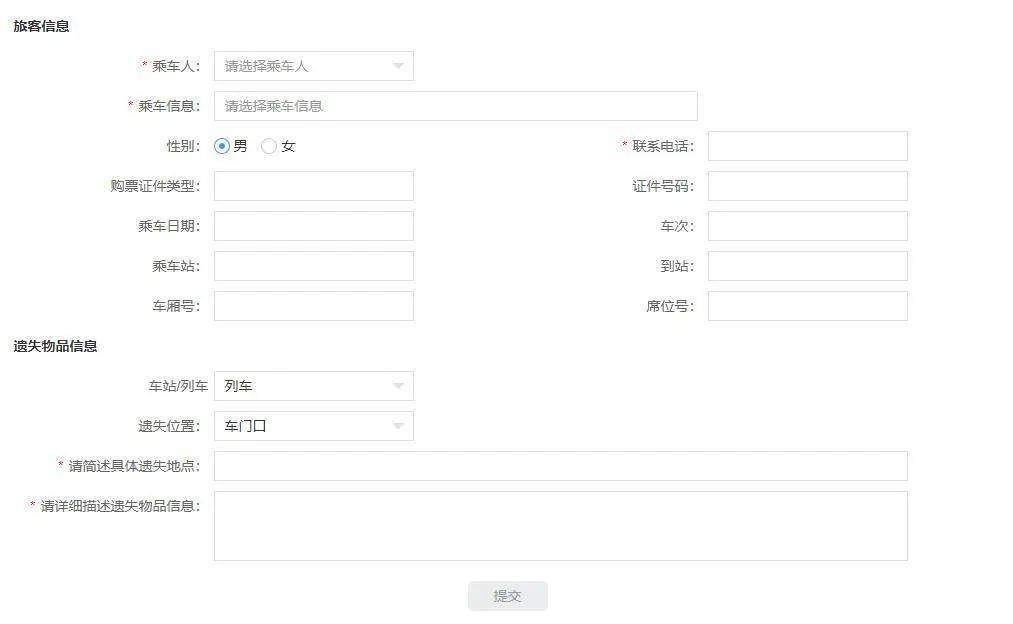Focus the 乘车站 departure station field
This screenshot has width=1013, height=624.
click(313, 265)
